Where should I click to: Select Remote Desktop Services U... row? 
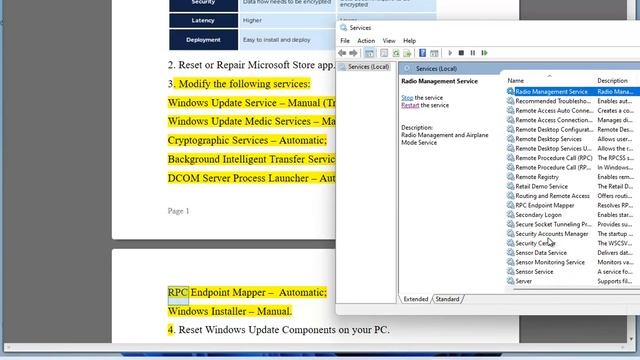pyautogui.click(x=573, y=148)
